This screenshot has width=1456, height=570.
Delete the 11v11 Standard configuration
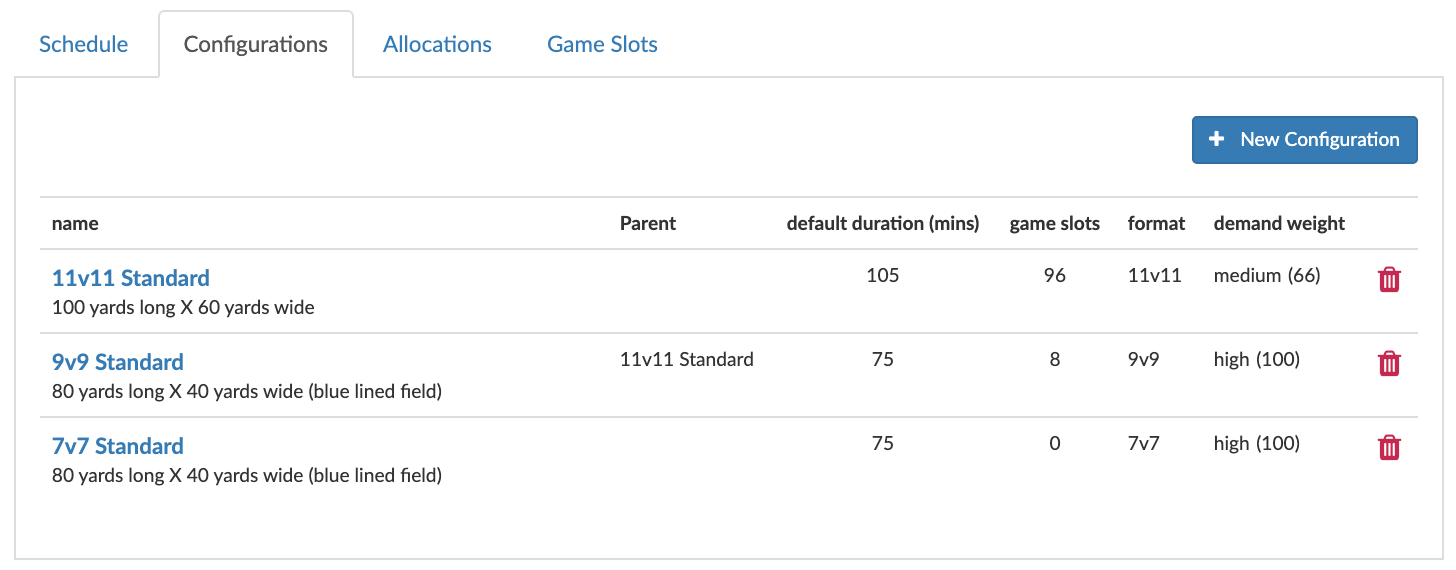click(1389, 280)
